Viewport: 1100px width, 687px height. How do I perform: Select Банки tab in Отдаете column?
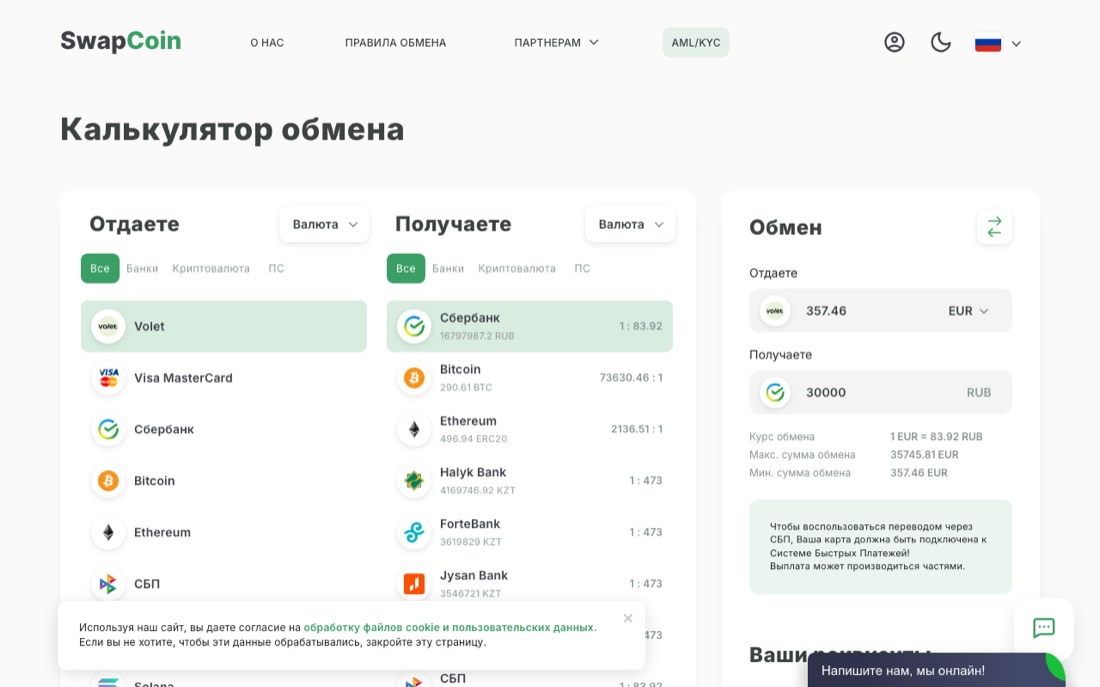click(x=142, y=268)
